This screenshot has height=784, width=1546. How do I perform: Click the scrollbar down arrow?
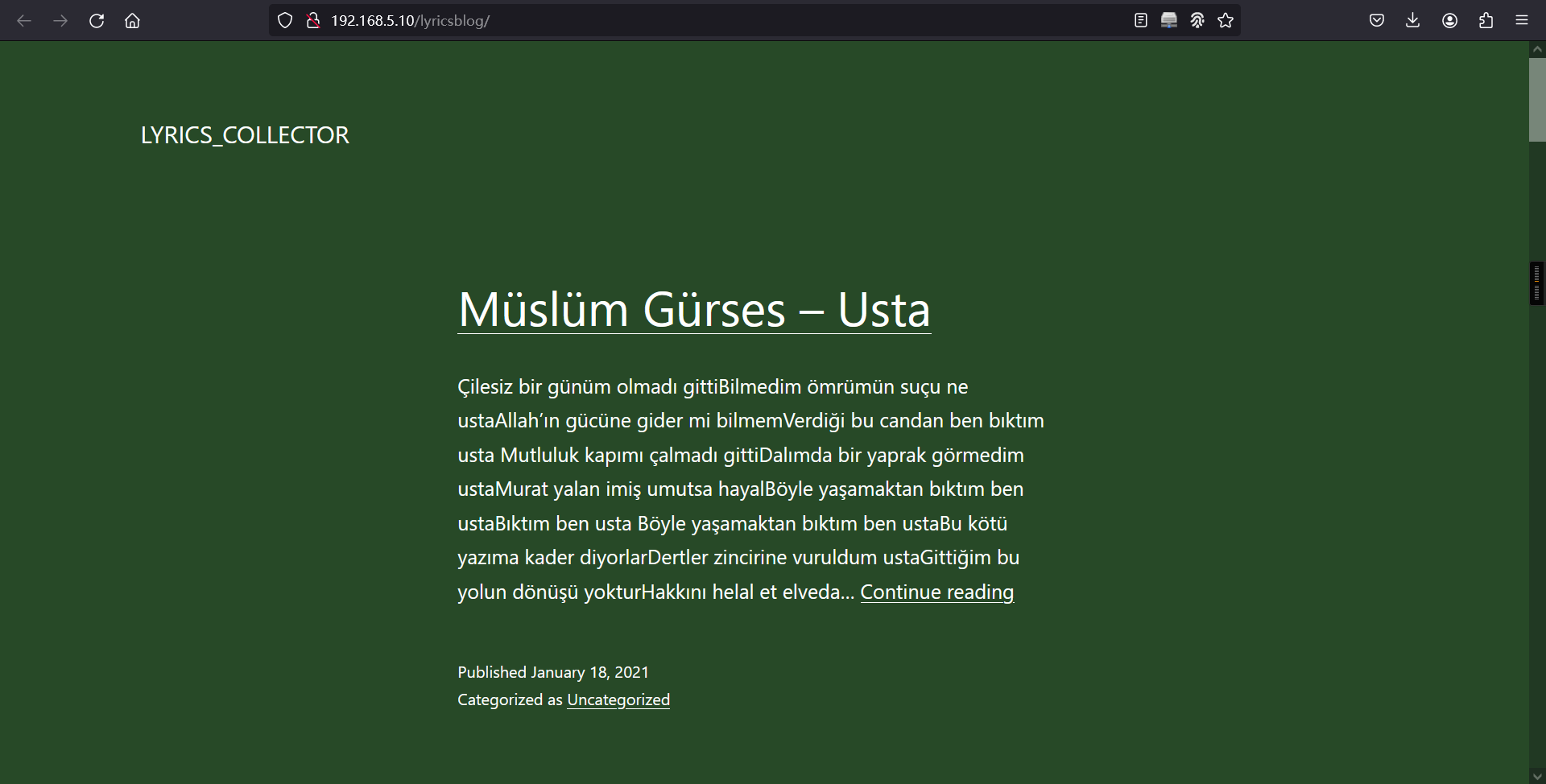[1537, 776]
